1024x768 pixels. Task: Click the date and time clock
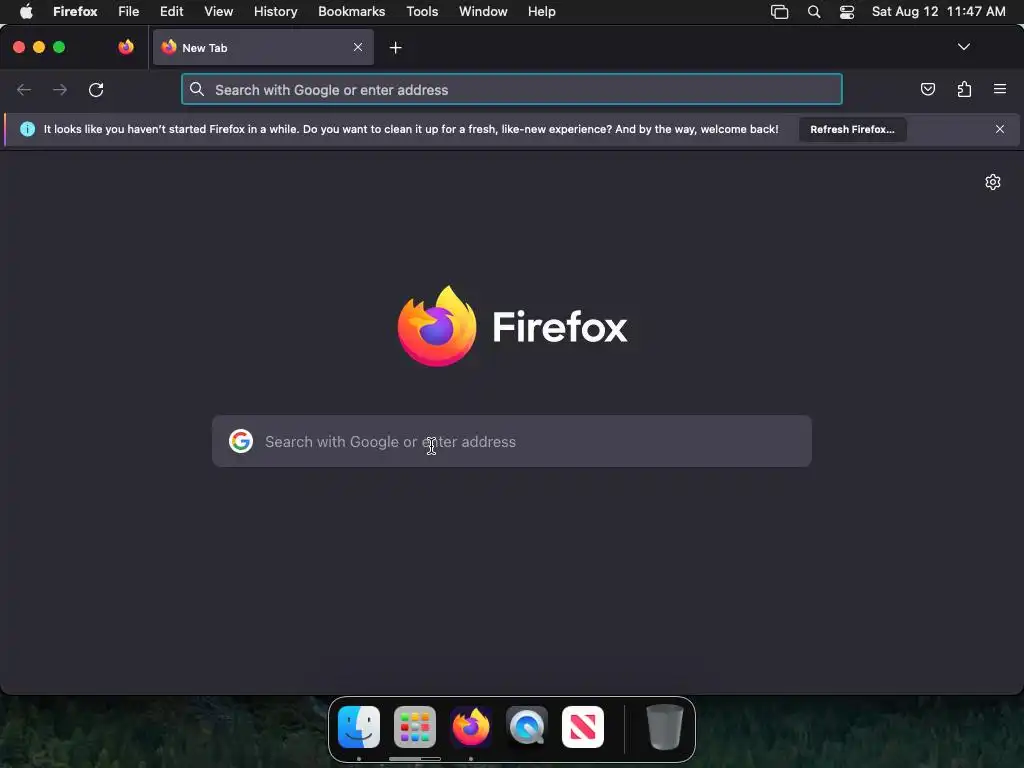[x=938, y=12]
